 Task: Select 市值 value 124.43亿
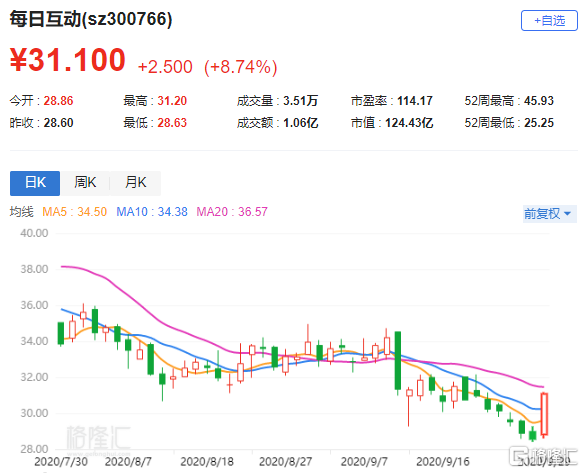[409, 123]
